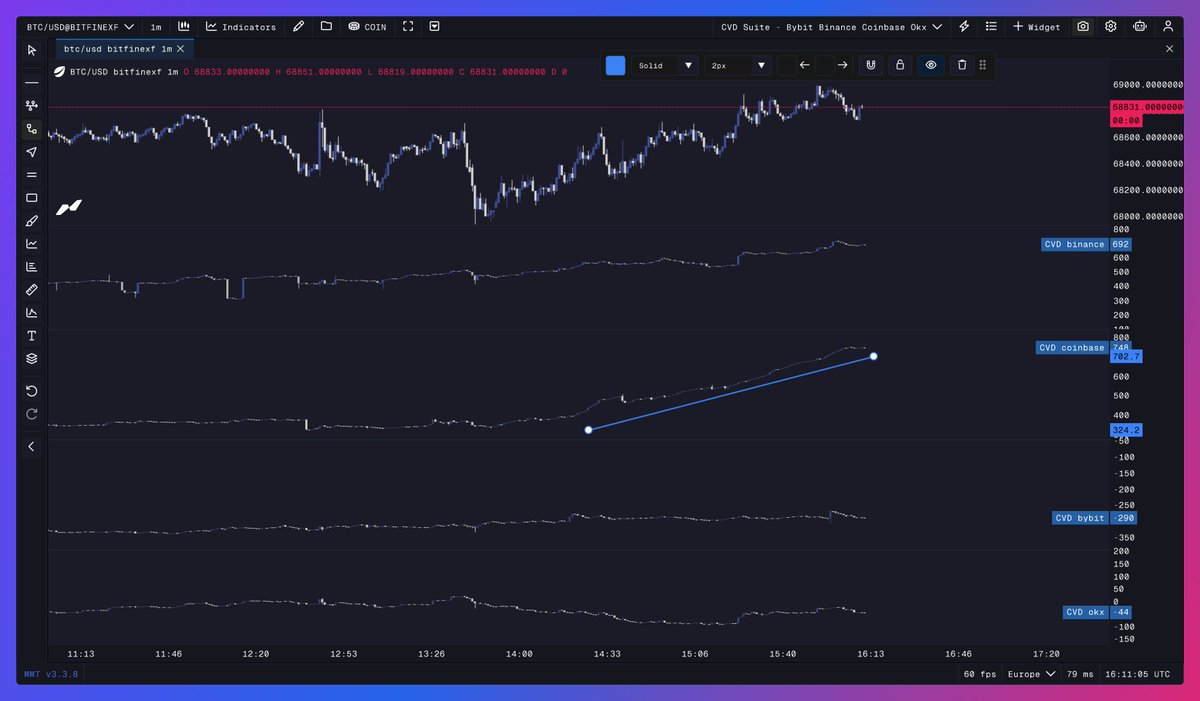Click the CVD okx label
This screenshot has width=1200, height=701.
(1086, 612)
